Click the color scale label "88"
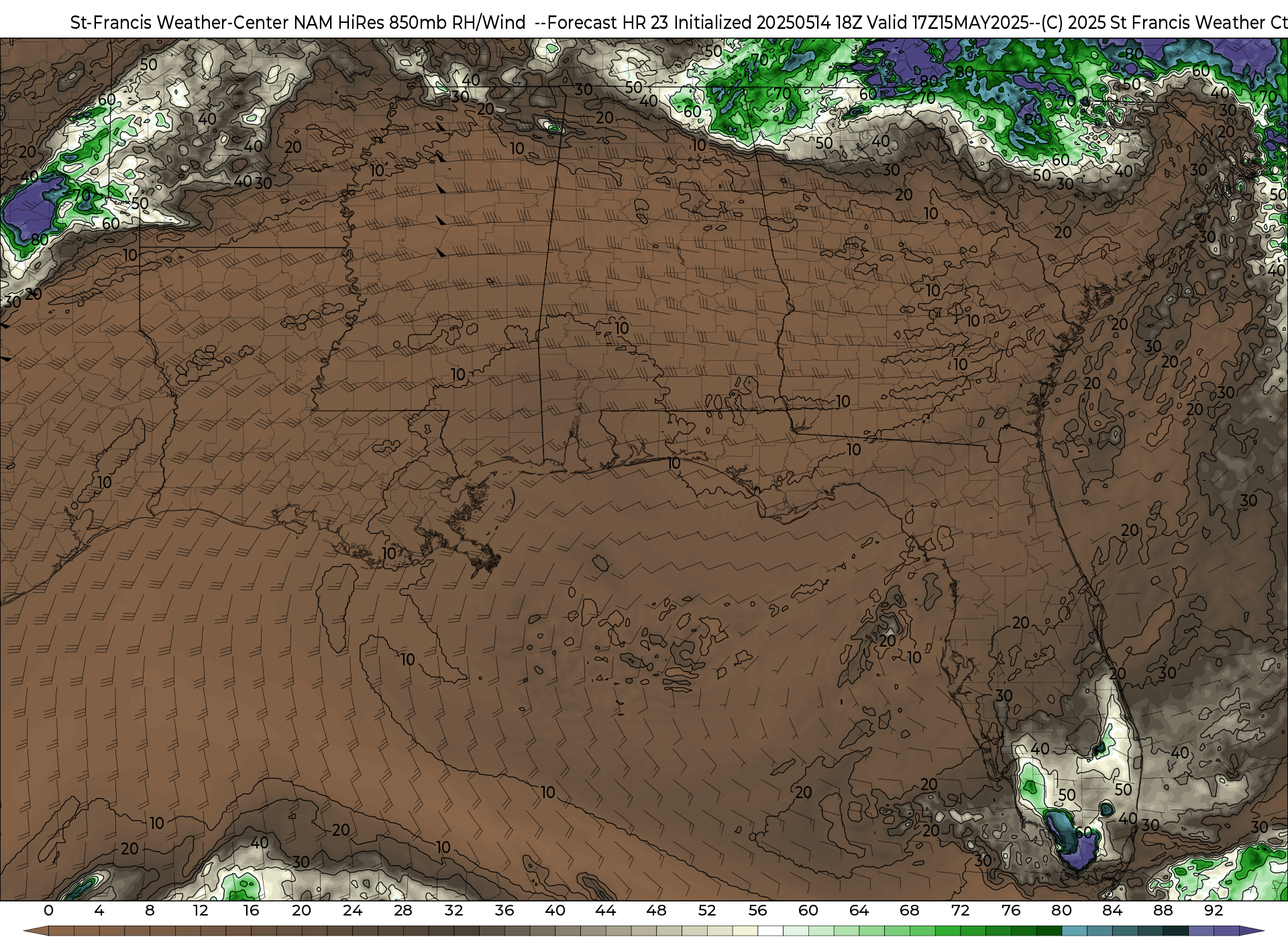The image size is (1288, 939). (1163, 910)
